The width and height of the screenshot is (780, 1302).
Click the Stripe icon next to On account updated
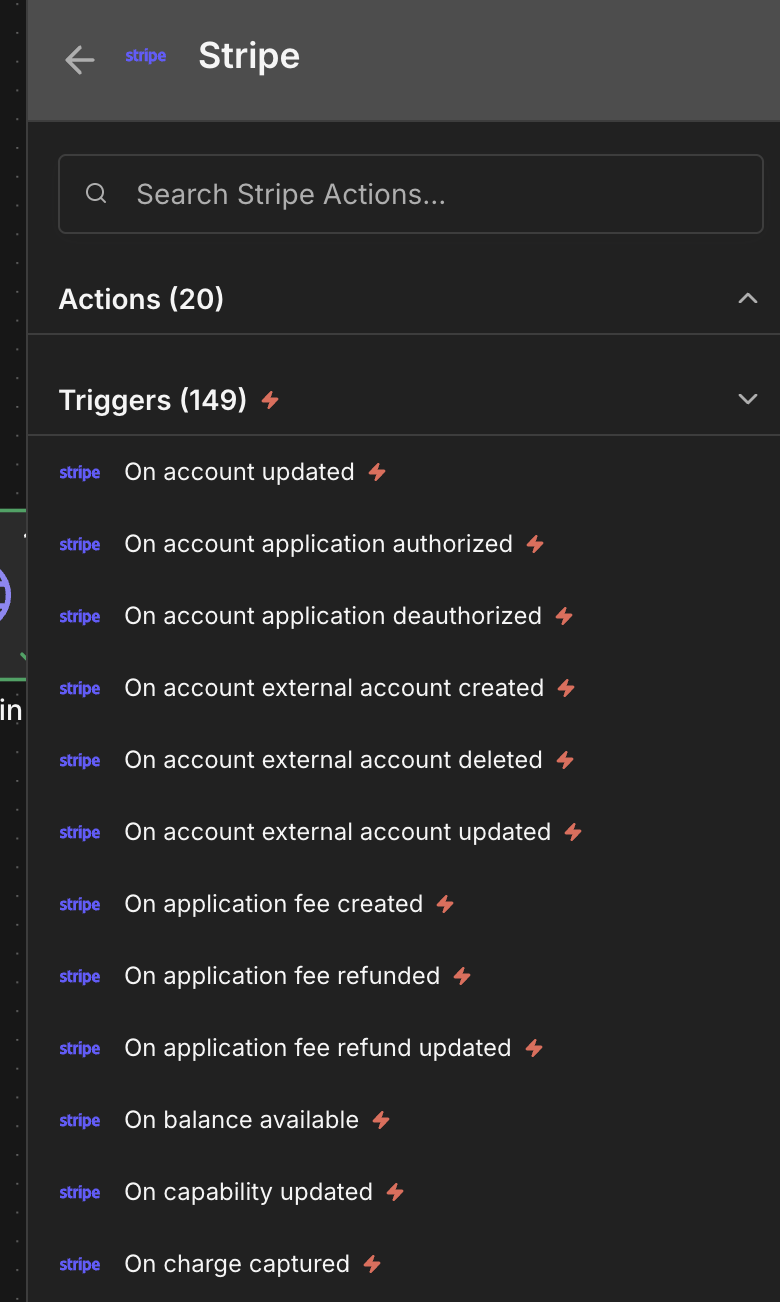click(80, 473)
